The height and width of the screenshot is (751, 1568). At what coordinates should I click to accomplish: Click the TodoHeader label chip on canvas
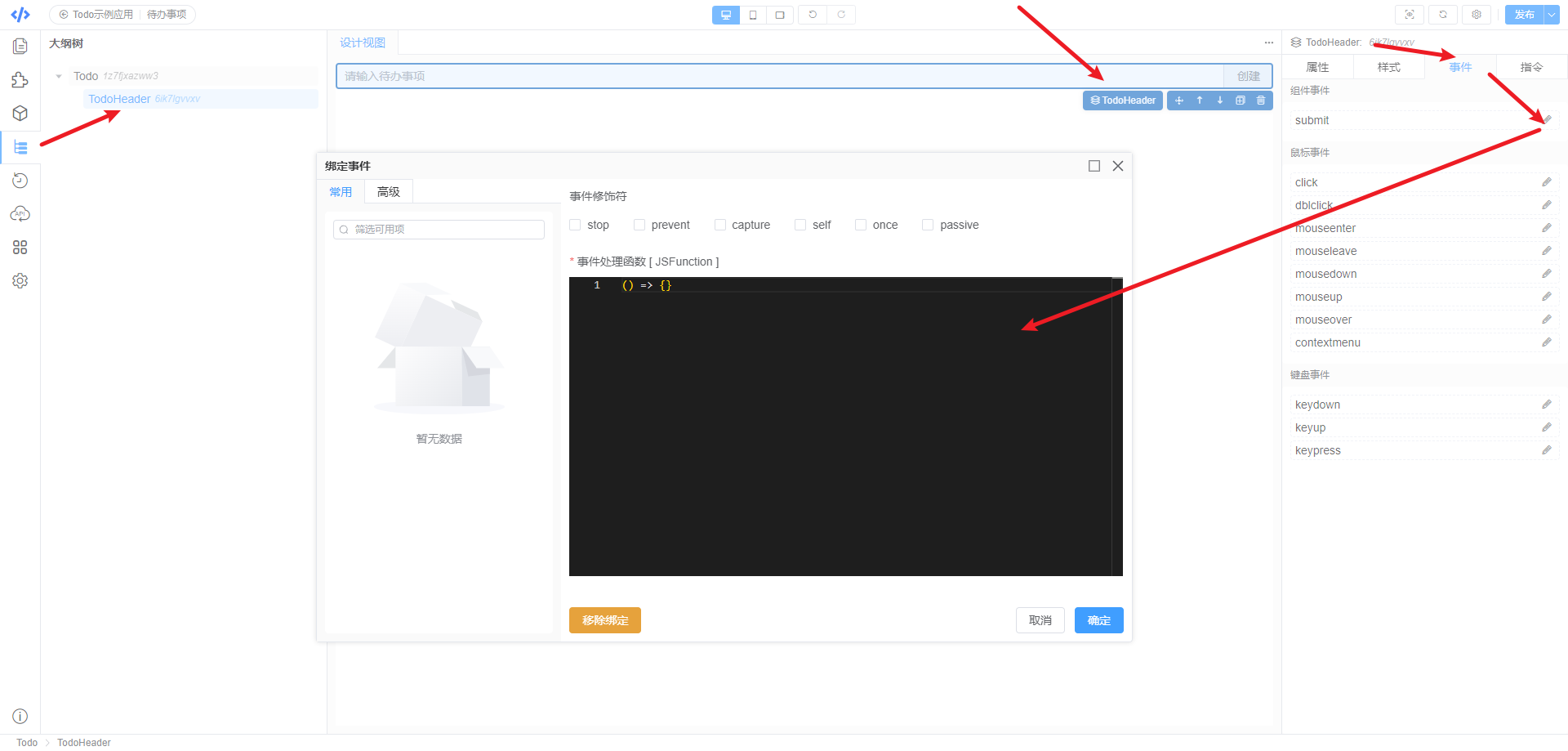tap(1123, 101)
